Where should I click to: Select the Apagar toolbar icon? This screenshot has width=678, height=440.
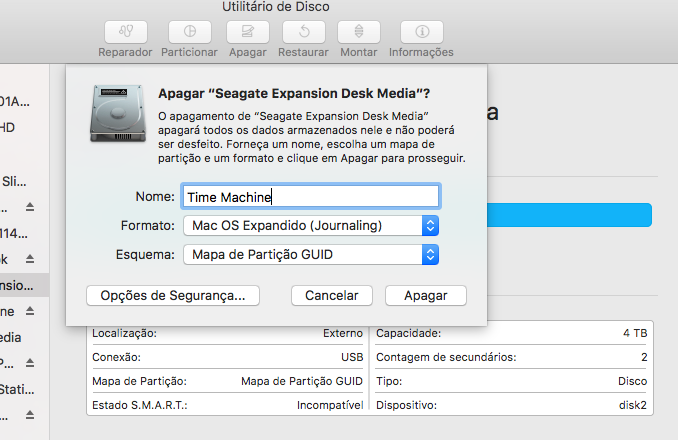[248, 32]
